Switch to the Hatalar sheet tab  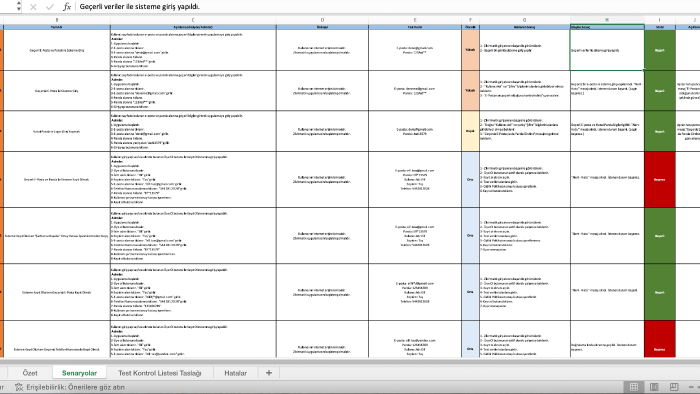235,373
